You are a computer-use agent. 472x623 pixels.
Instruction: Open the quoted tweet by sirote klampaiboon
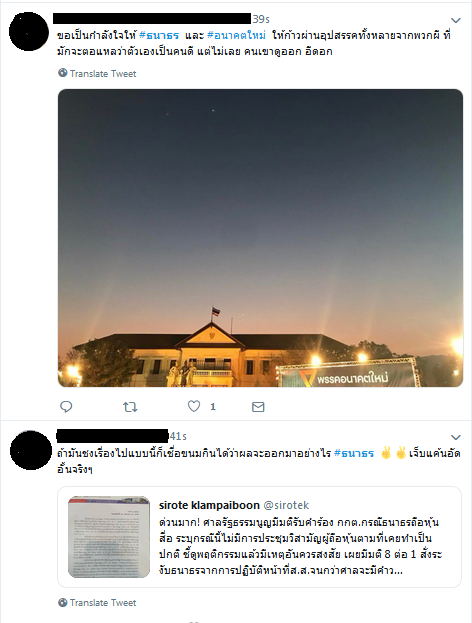coord(259,537)
